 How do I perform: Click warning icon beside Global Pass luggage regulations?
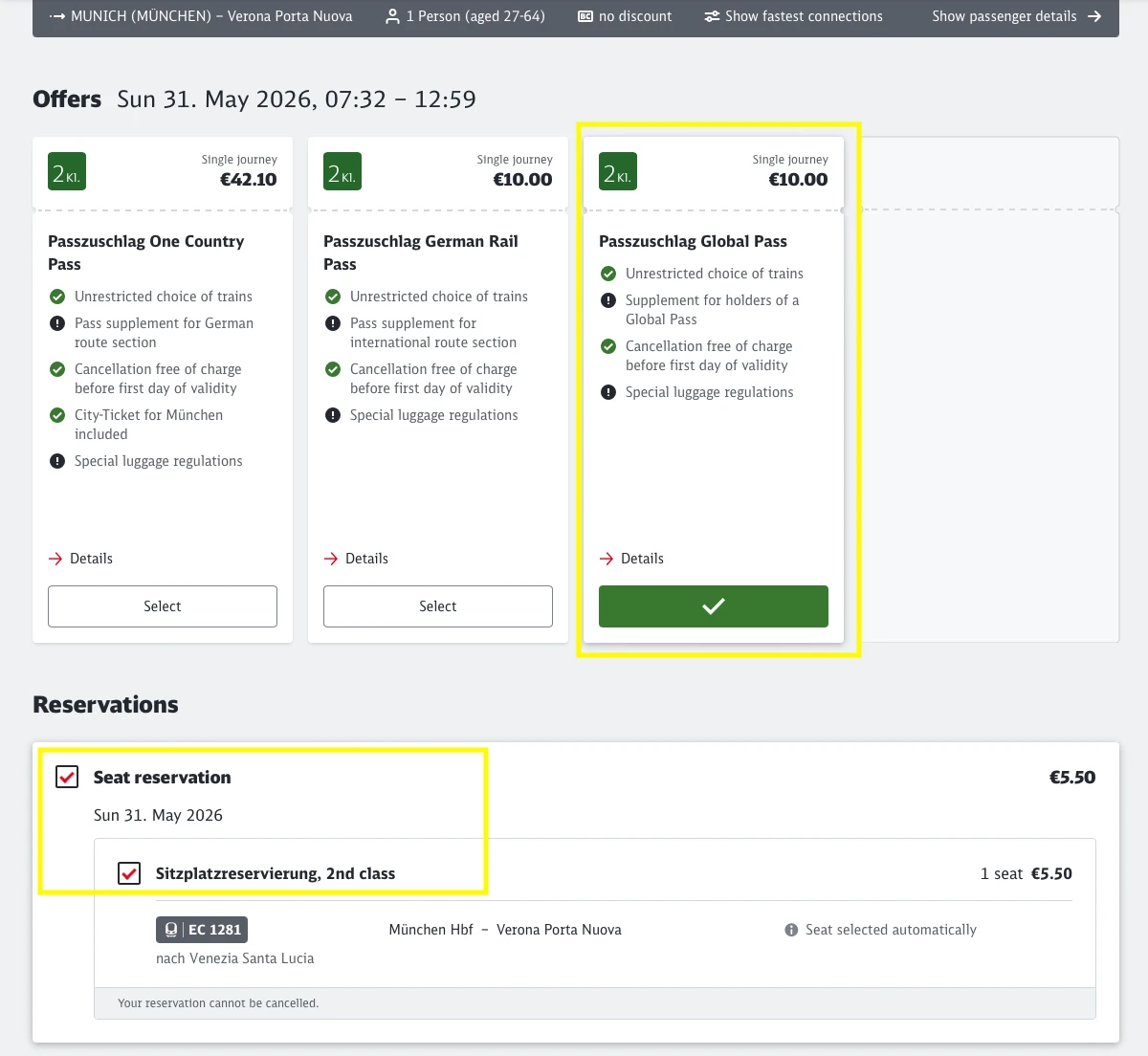tap(608, 392)
